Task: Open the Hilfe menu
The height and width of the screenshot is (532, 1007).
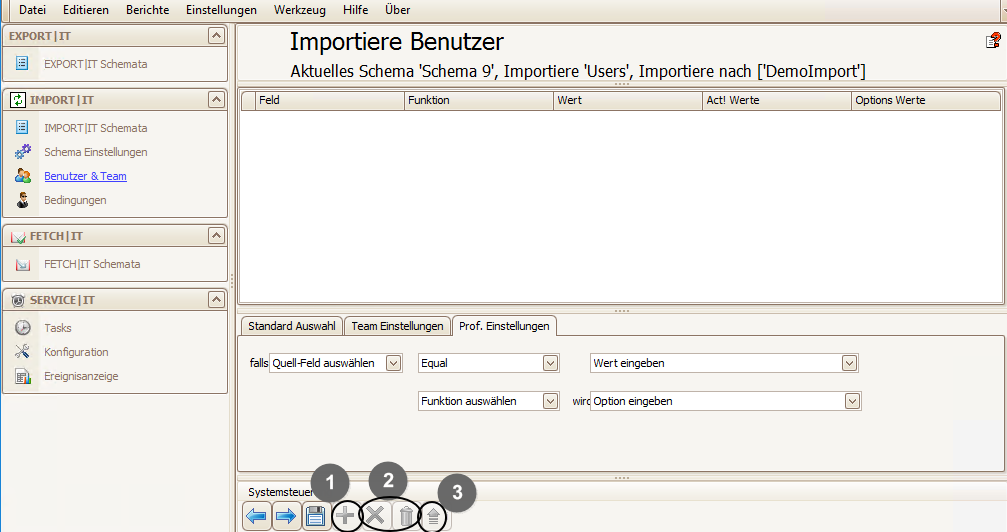Action: click(x=355, y=10)
